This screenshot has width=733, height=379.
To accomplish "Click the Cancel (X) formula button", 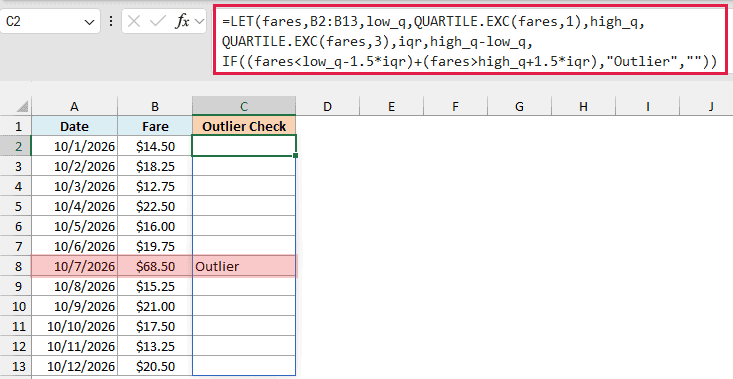I will [134, 21].
